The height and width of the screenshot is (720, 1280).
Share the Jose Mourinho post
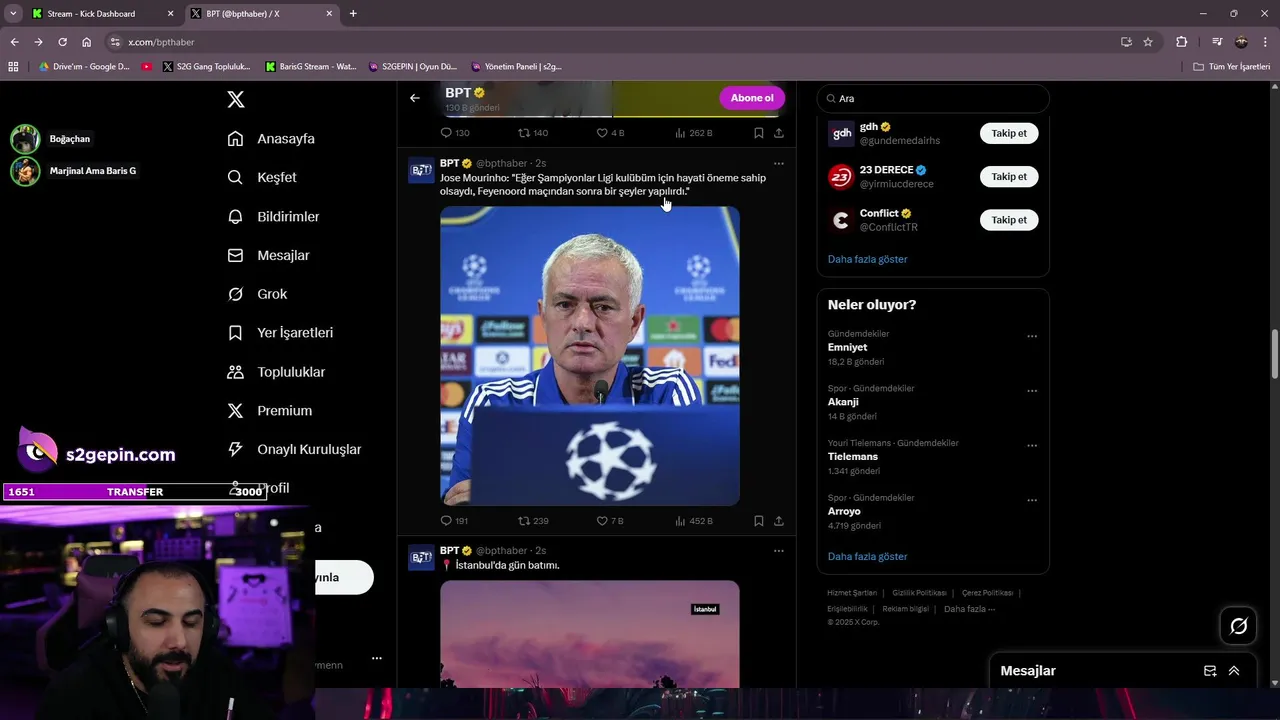(779, 521)
